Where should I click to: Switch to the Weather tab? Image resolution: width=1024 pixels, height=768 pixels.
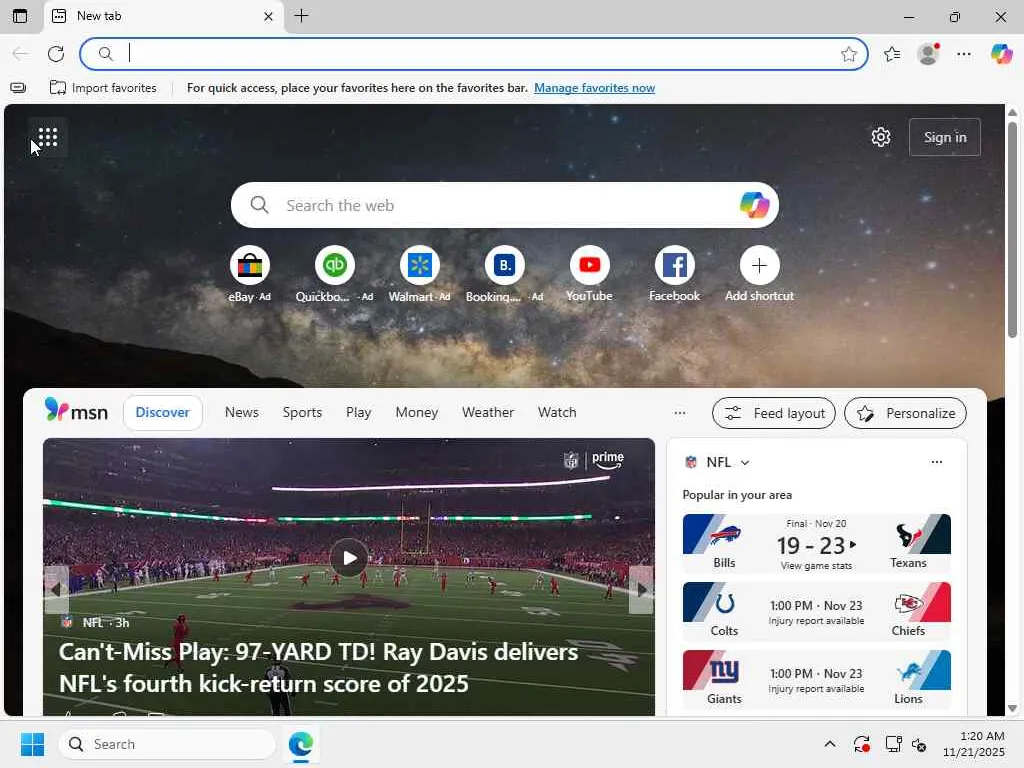pos(488,412)
